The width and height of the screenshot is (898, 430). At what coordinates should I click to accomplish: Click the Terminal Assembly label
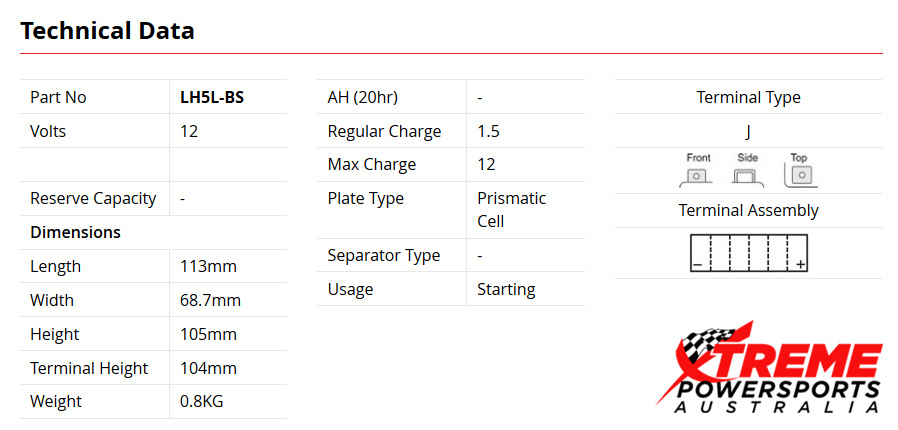coord(748,210)
